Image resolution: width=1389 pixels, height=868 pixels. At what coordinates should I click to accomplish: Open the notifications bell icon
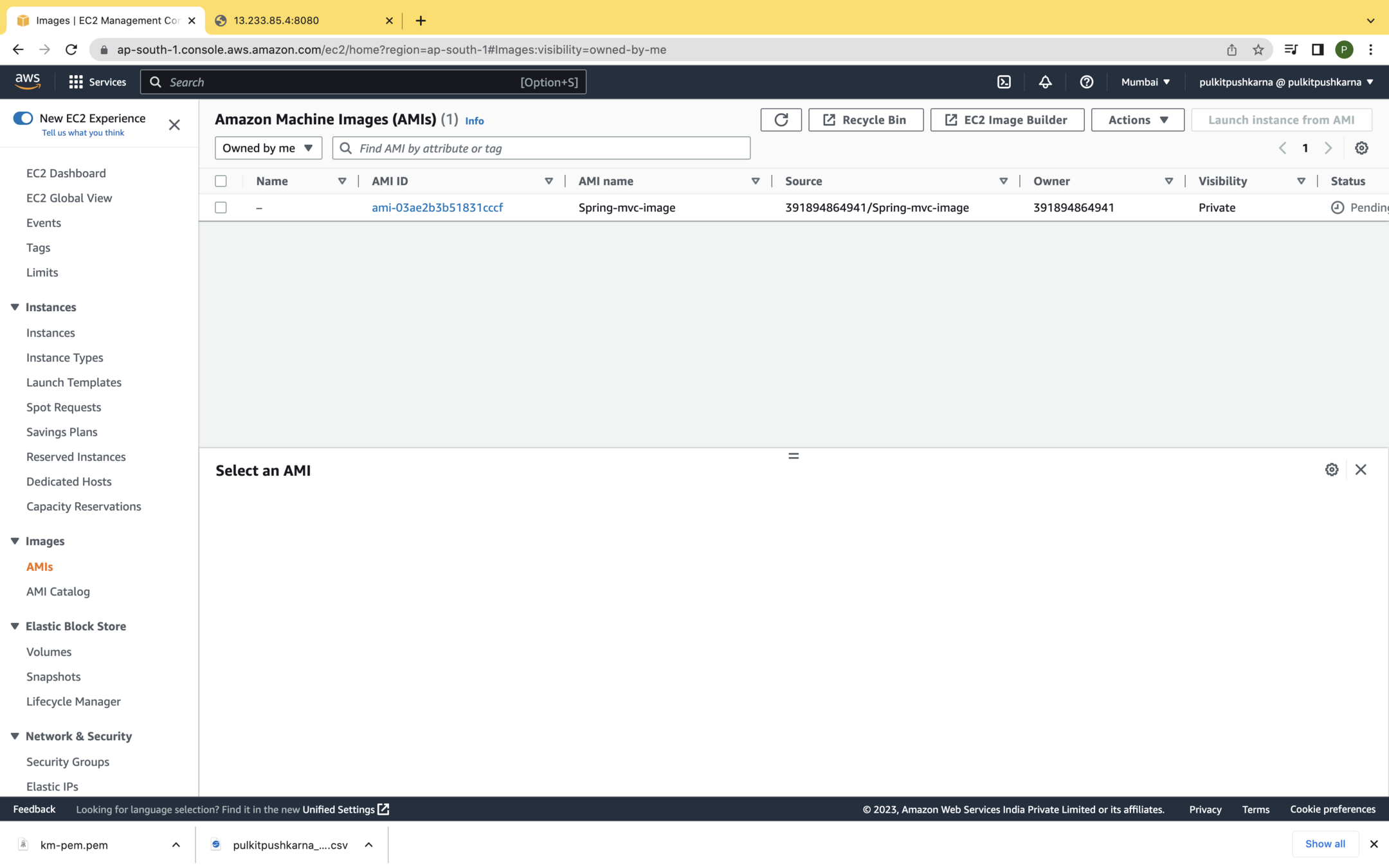pos(1045,82)
